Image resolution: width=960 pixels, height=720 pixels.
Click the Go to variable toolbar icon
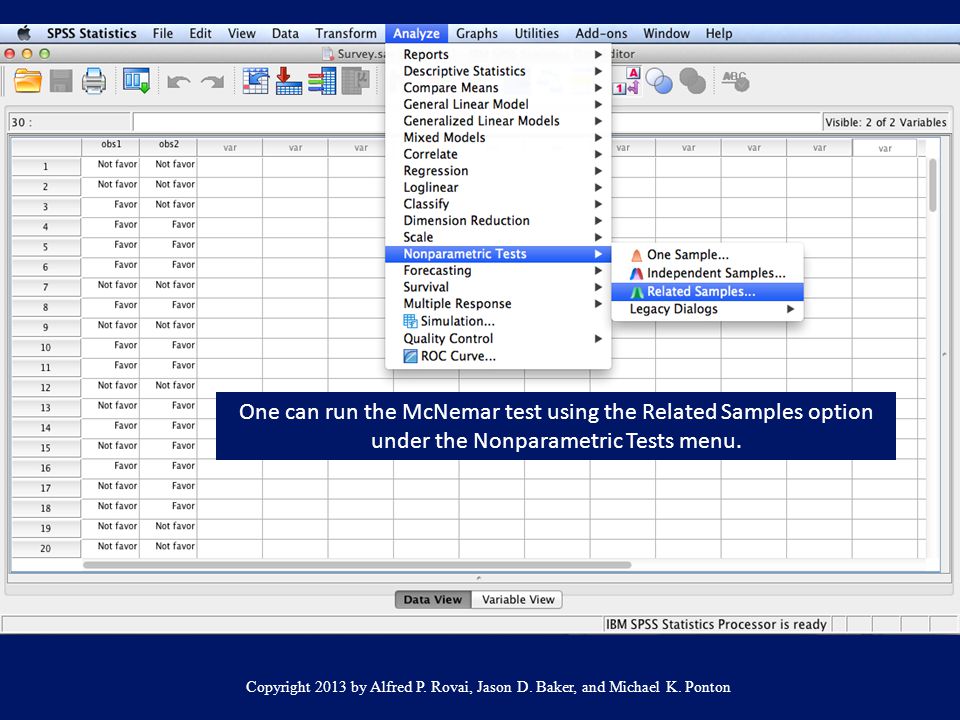[288, 81]
